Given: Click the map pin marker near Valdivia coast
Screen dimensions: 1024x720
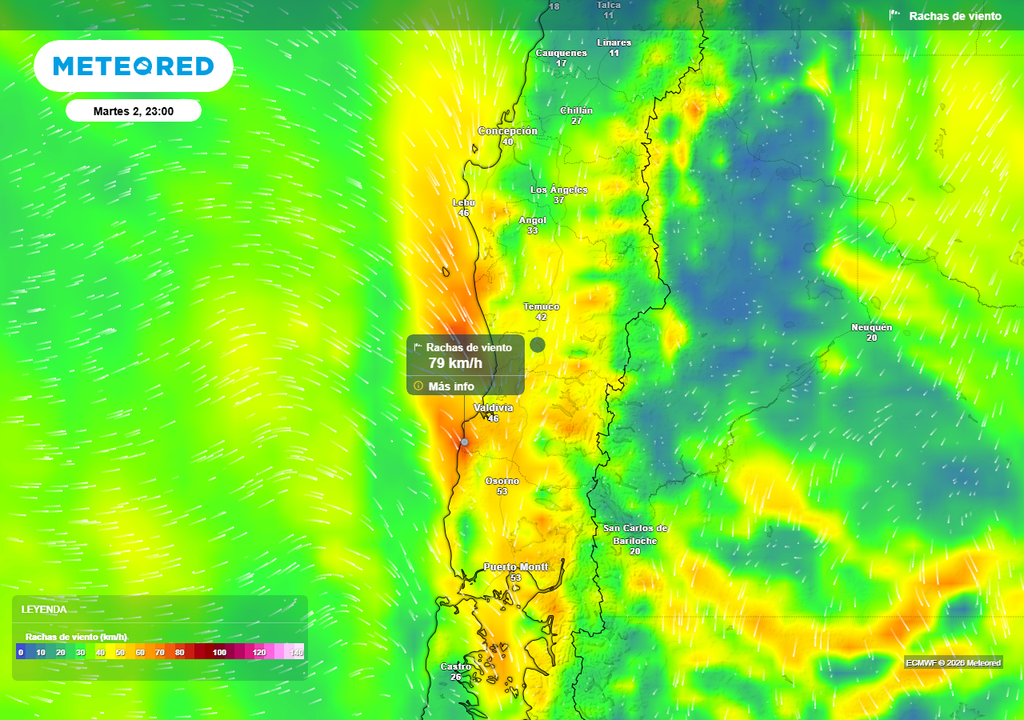Looking at the screenshot, I should click(465, 442).
